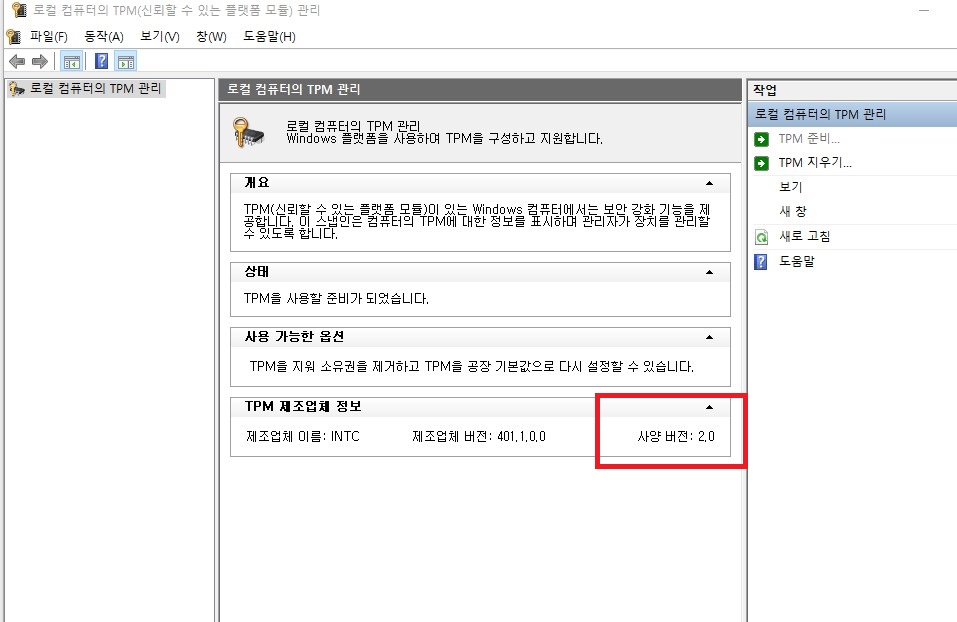
Task: Click green arrow icon beside TPM 준비
Action: coord(761,139)
